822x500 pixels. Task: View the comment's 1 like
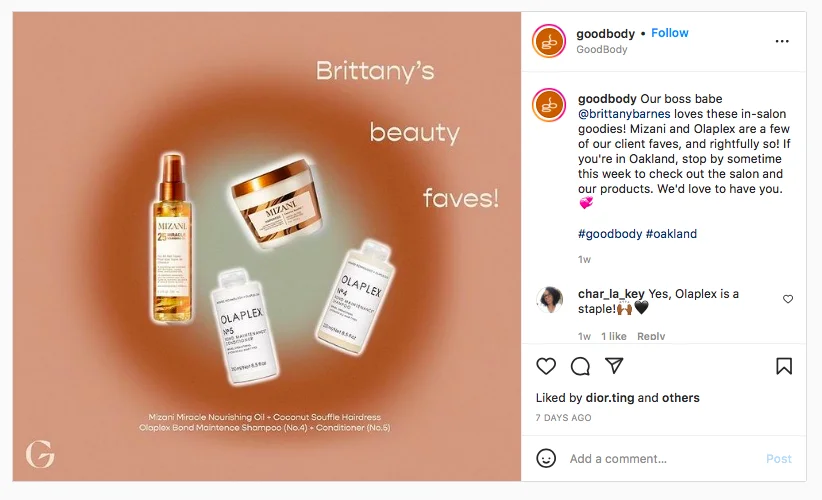tap(614, 337)
